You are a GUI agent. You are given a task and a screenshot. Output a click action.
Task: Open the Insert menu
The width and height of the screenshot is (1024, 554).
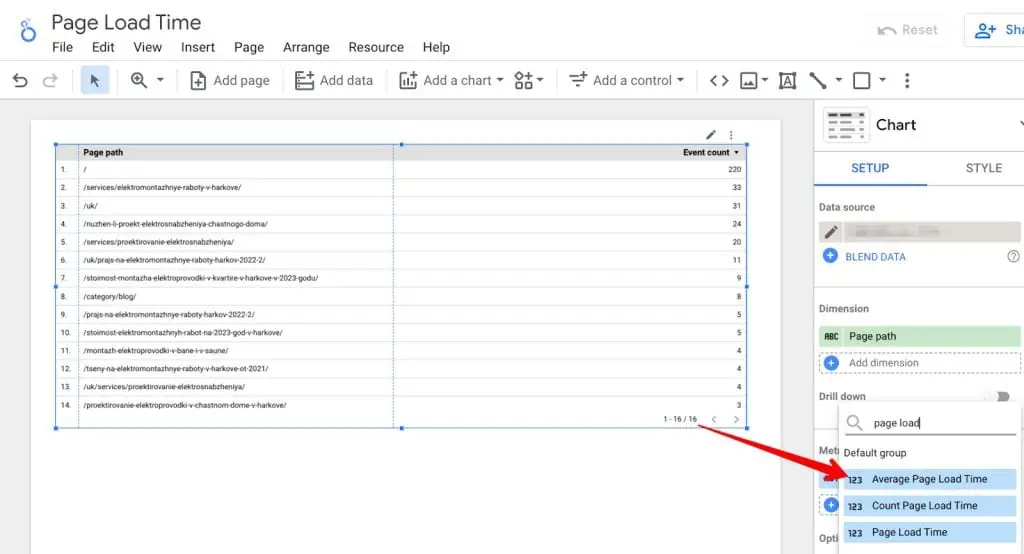[198, 47]
